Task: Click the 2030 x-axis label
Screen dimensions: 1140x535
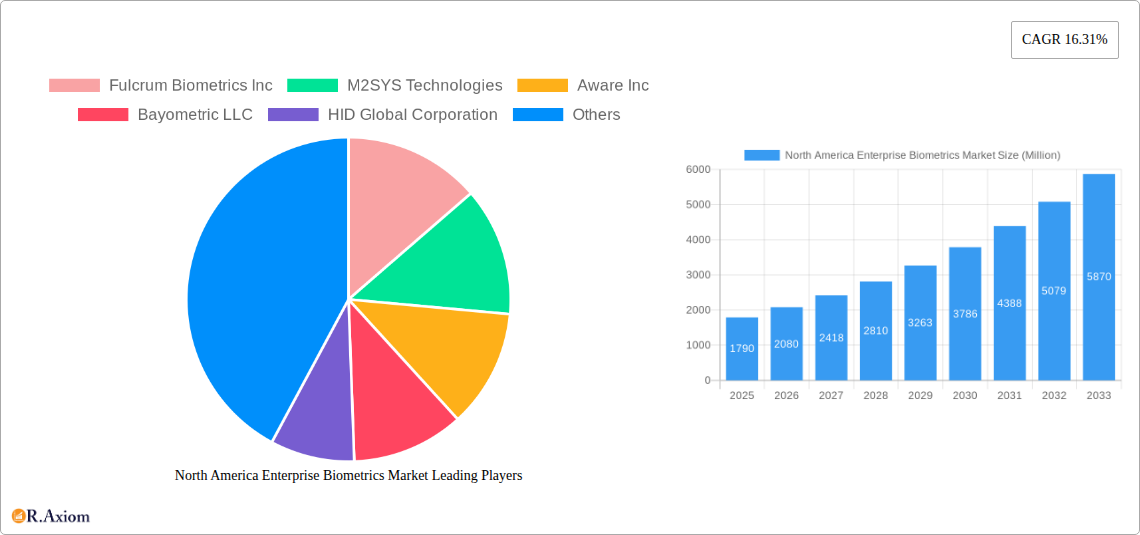Action: click(x=965, y=396)
